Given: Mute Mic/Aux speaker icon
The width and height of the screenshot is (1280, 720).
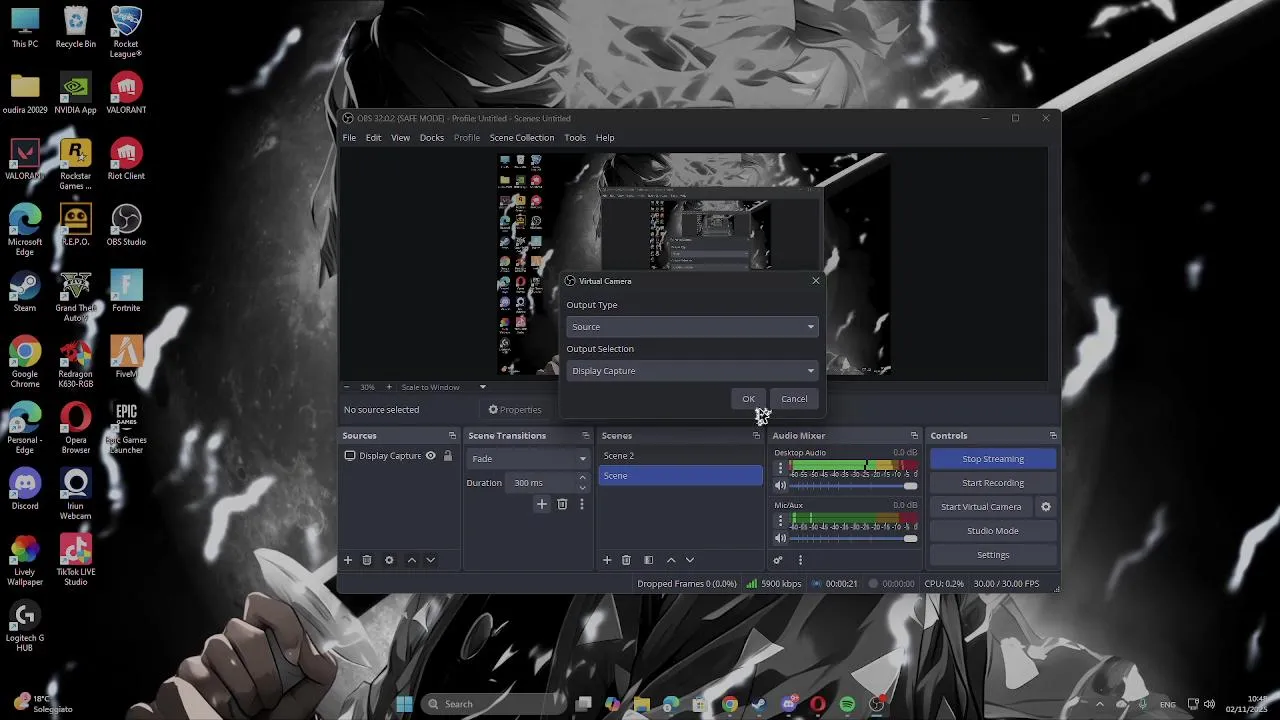Looking at the screenshot, I should (781, 539).
